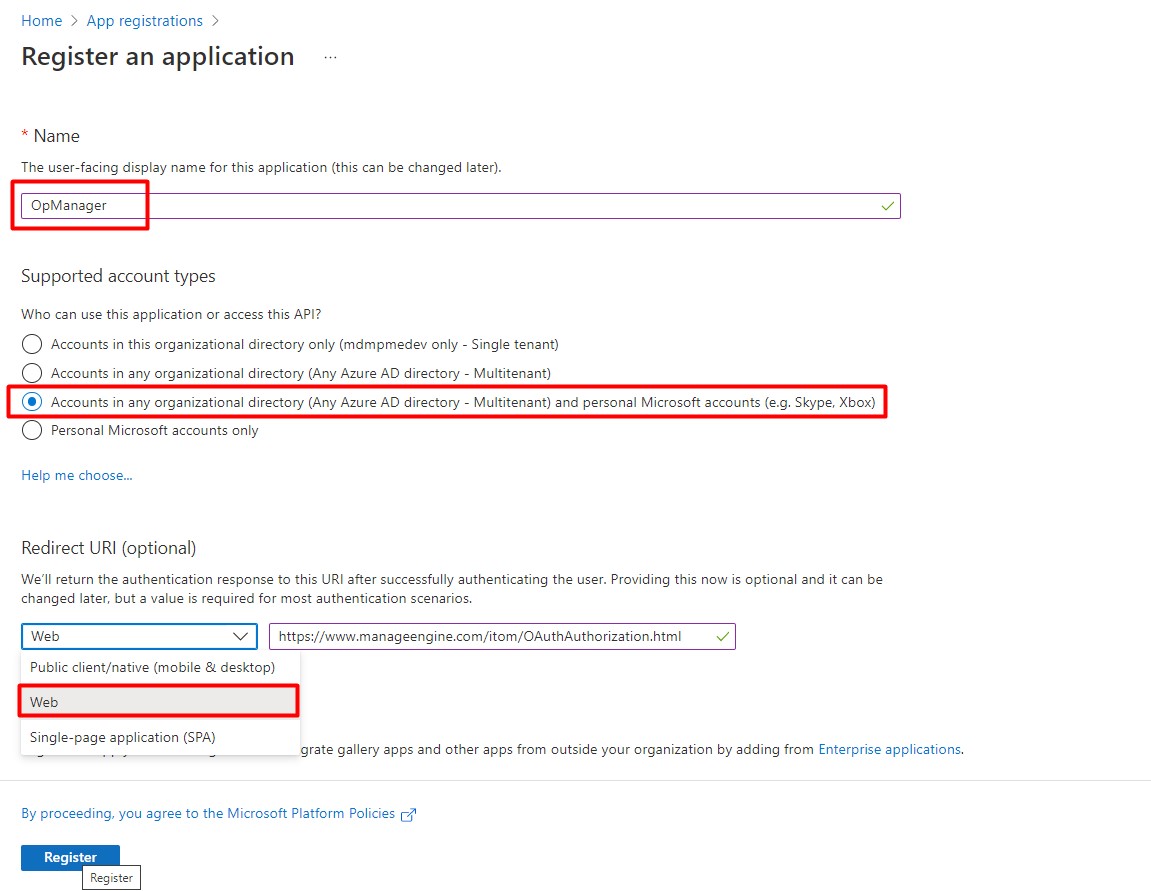Navigate to Home via the breadcrumb
1151x891 pixels.
click(x=41, y=20)
